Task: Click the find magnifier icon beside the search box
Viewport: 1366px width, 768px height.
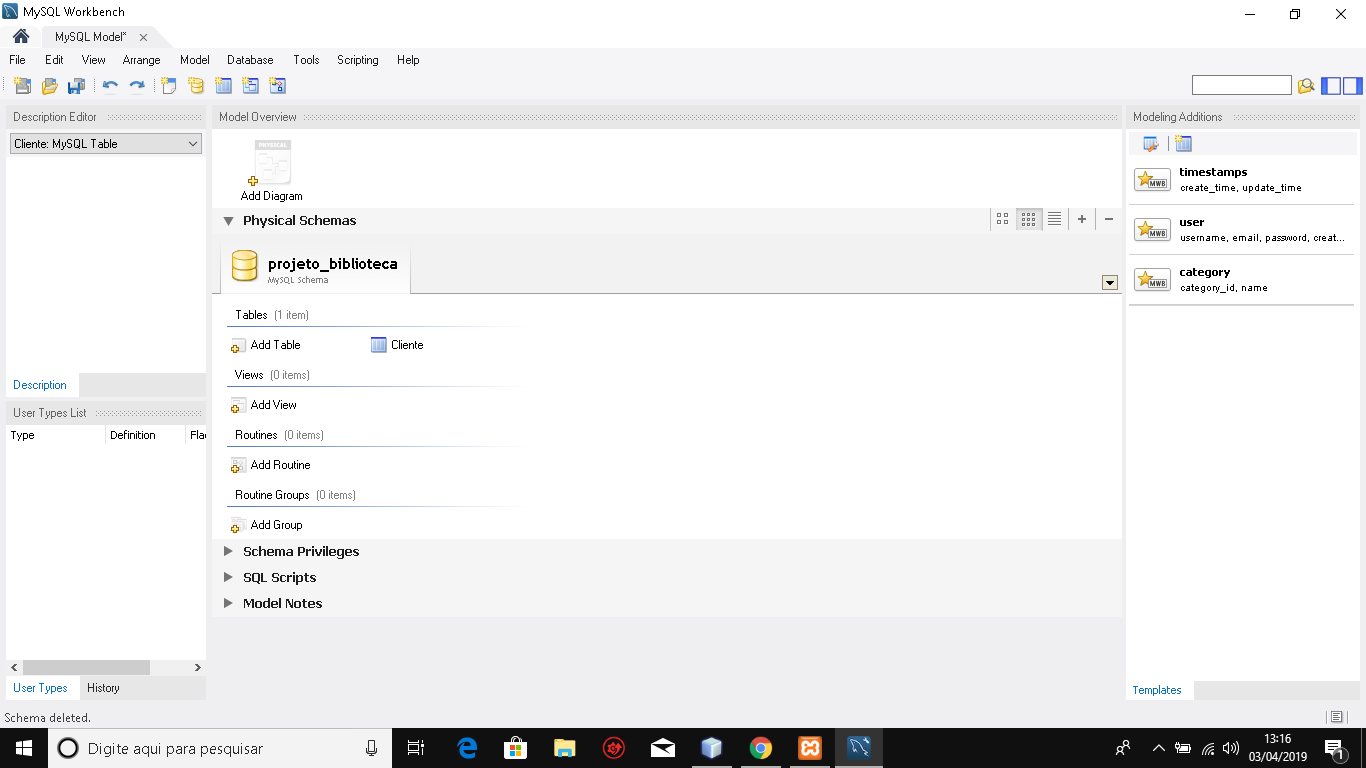Action: pos(1306,86)
